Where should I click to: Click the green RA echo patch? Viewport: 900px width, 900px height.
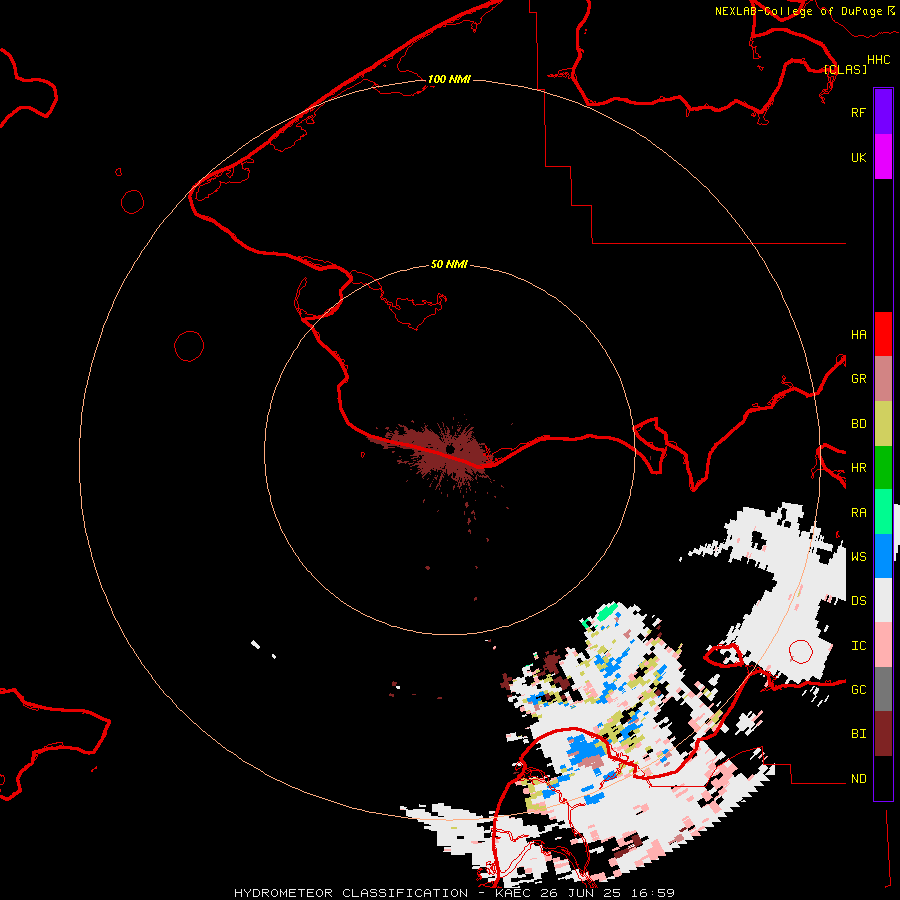[x=607, y=612]
